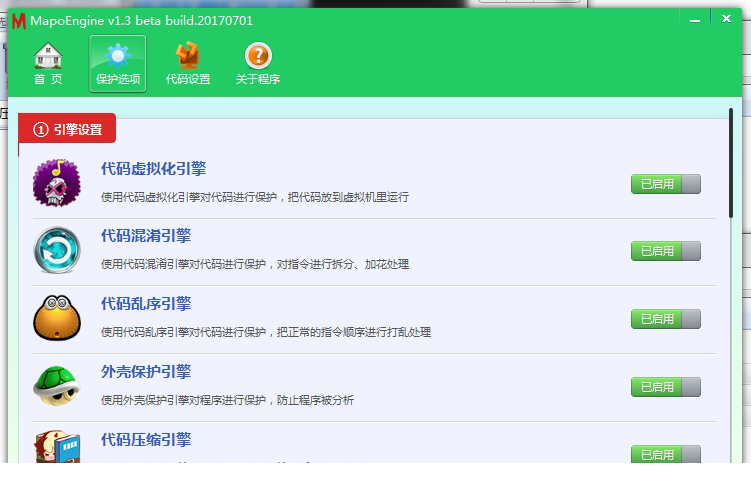Toggle the 代码乱序引擎 enabled switch

665,319
